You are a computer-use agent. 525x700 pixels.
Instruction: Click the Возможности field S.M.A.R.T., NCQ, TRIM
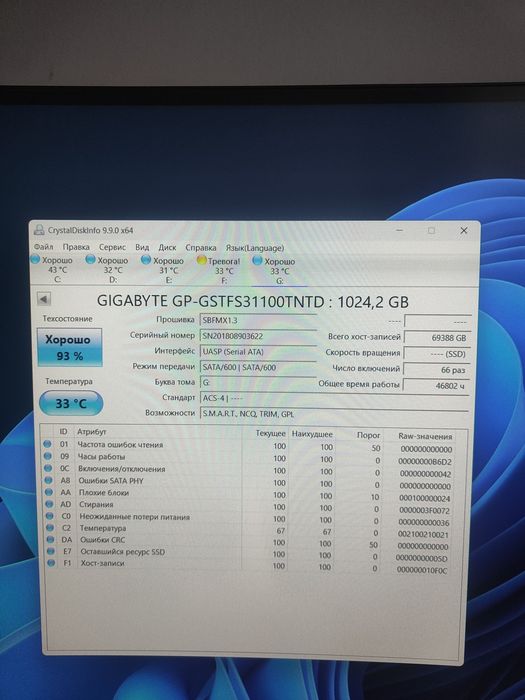click(x=334, y=414)
